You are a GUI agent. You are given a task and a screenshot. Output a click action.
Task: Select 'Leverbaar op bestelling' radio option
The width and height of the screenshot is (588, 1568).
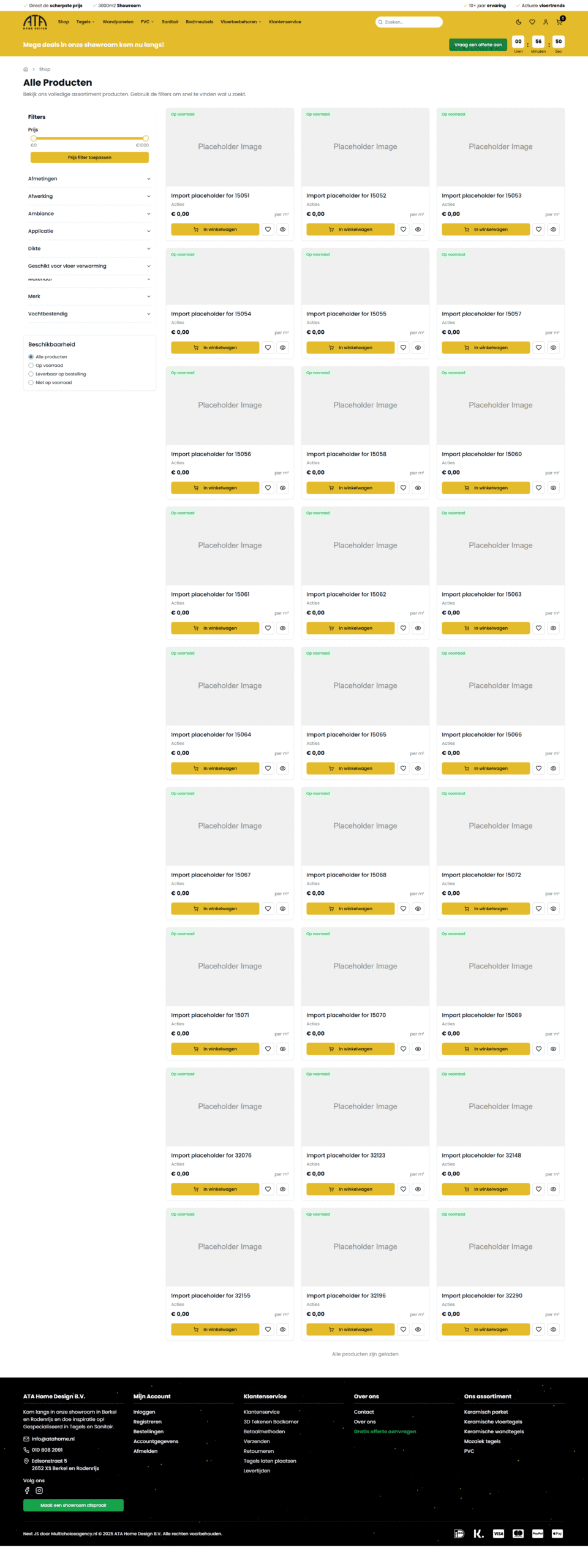31,374
